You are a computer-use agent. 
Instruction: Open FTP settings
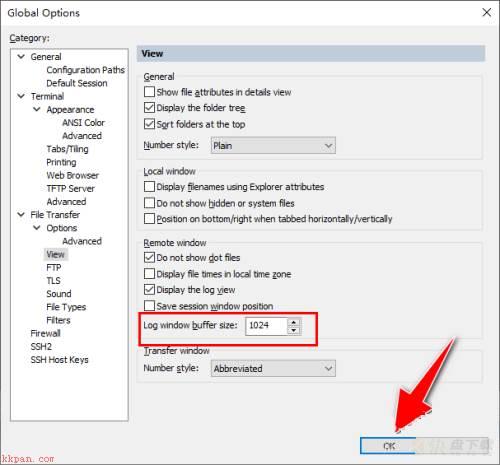[54, 267]
